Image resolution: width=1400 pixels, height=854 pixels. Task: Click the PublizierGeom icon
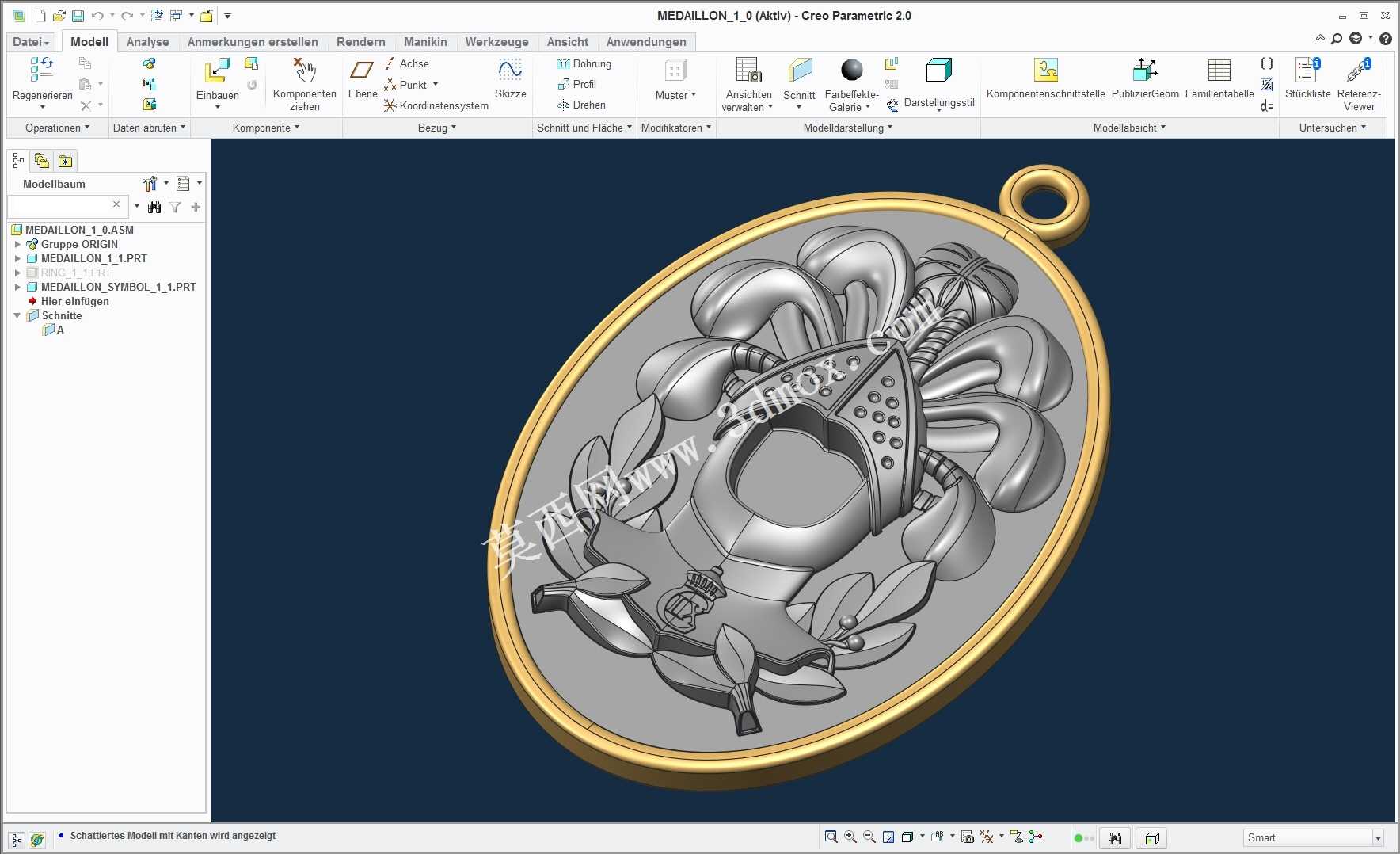[1145, 70]
